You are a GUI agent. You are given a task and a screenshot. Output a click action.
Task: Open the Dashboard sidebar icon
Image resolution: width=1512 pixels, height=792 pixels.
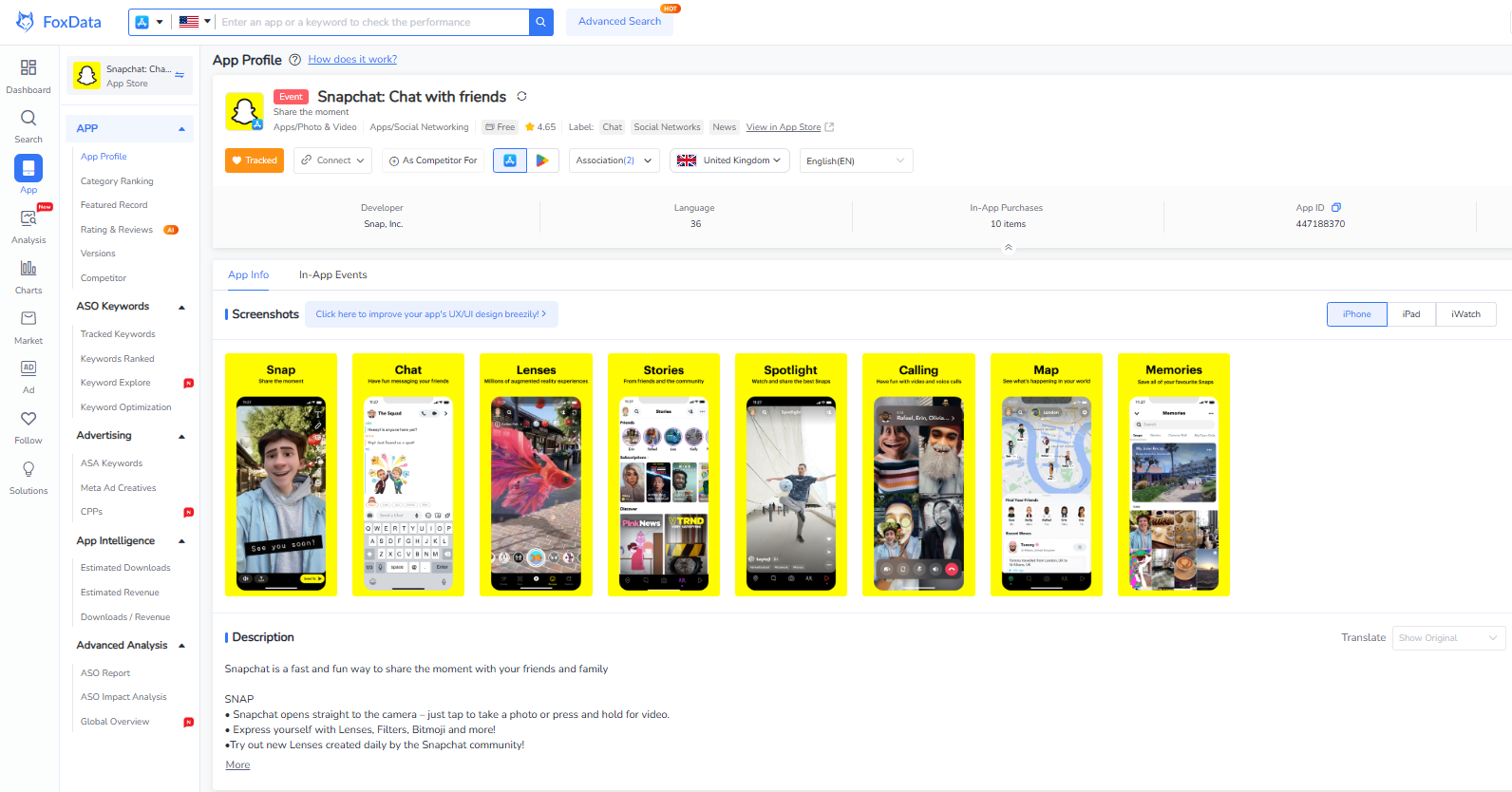[28, 68]
